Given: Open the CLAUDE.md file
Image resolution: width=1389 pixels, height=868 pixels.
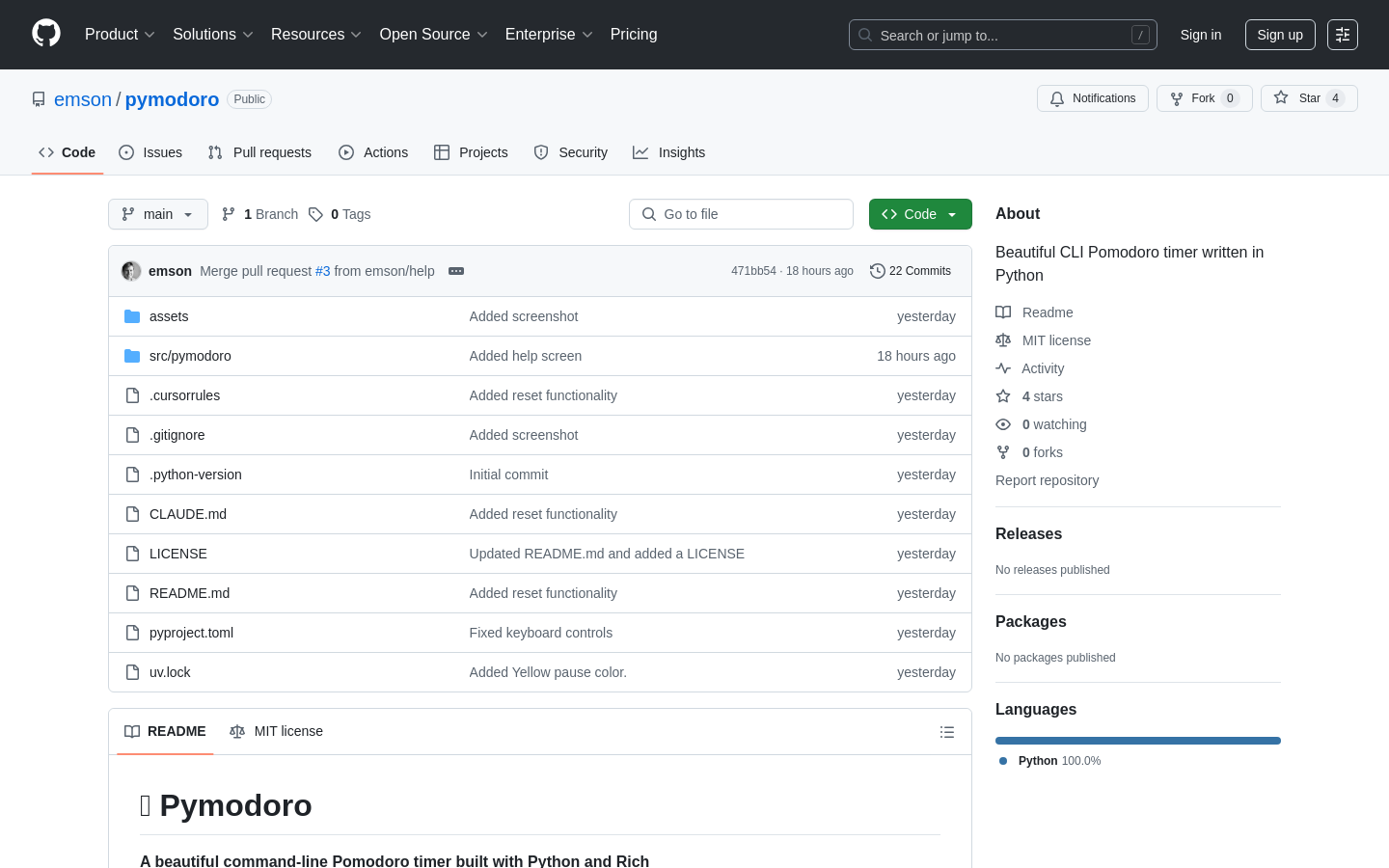Looking at the screenshot, I should (188, 514).
